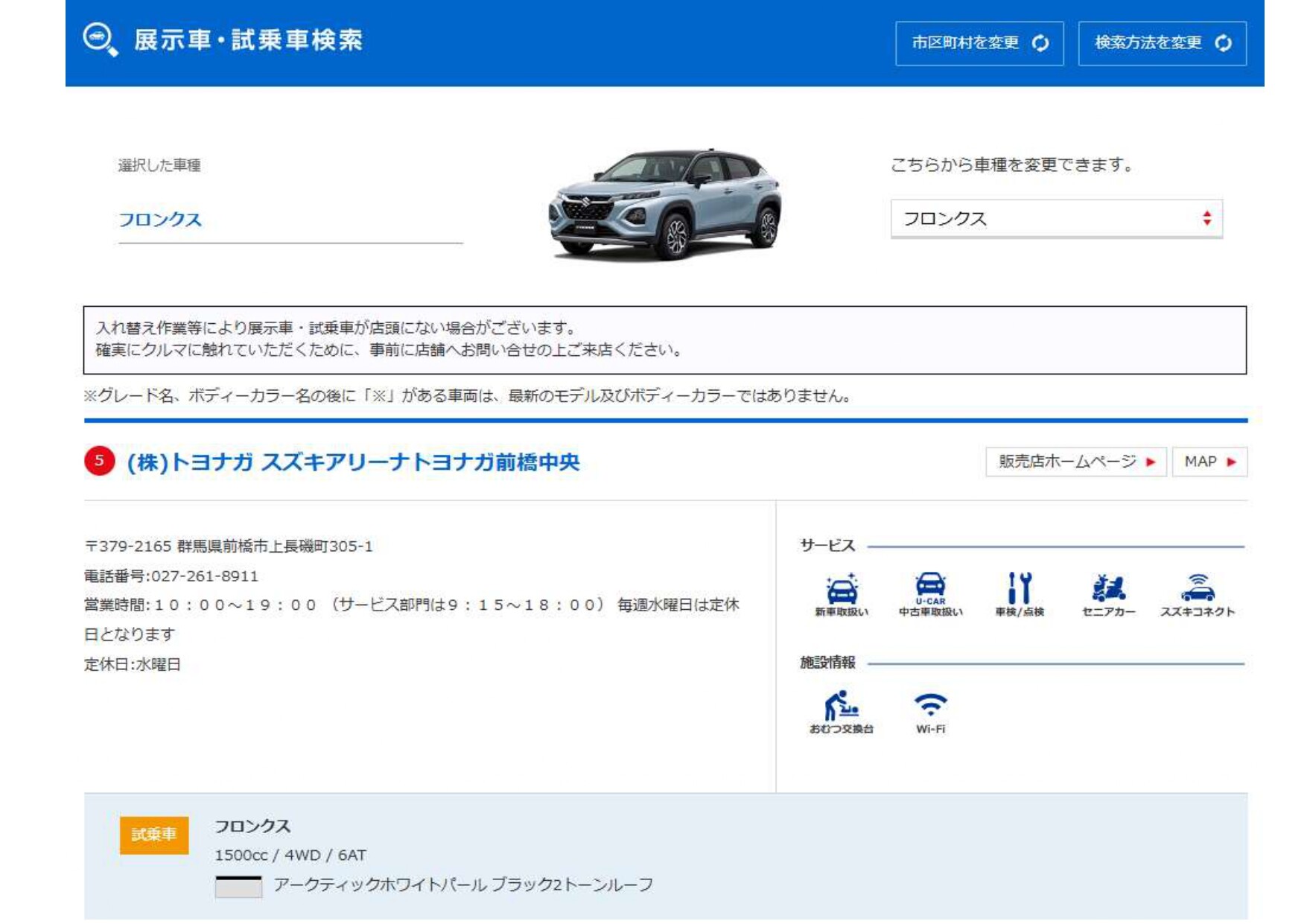The image size is (1307, 924).
Task: Click red arrow on 販売店ホームページ button
Action: (1151, 462)
